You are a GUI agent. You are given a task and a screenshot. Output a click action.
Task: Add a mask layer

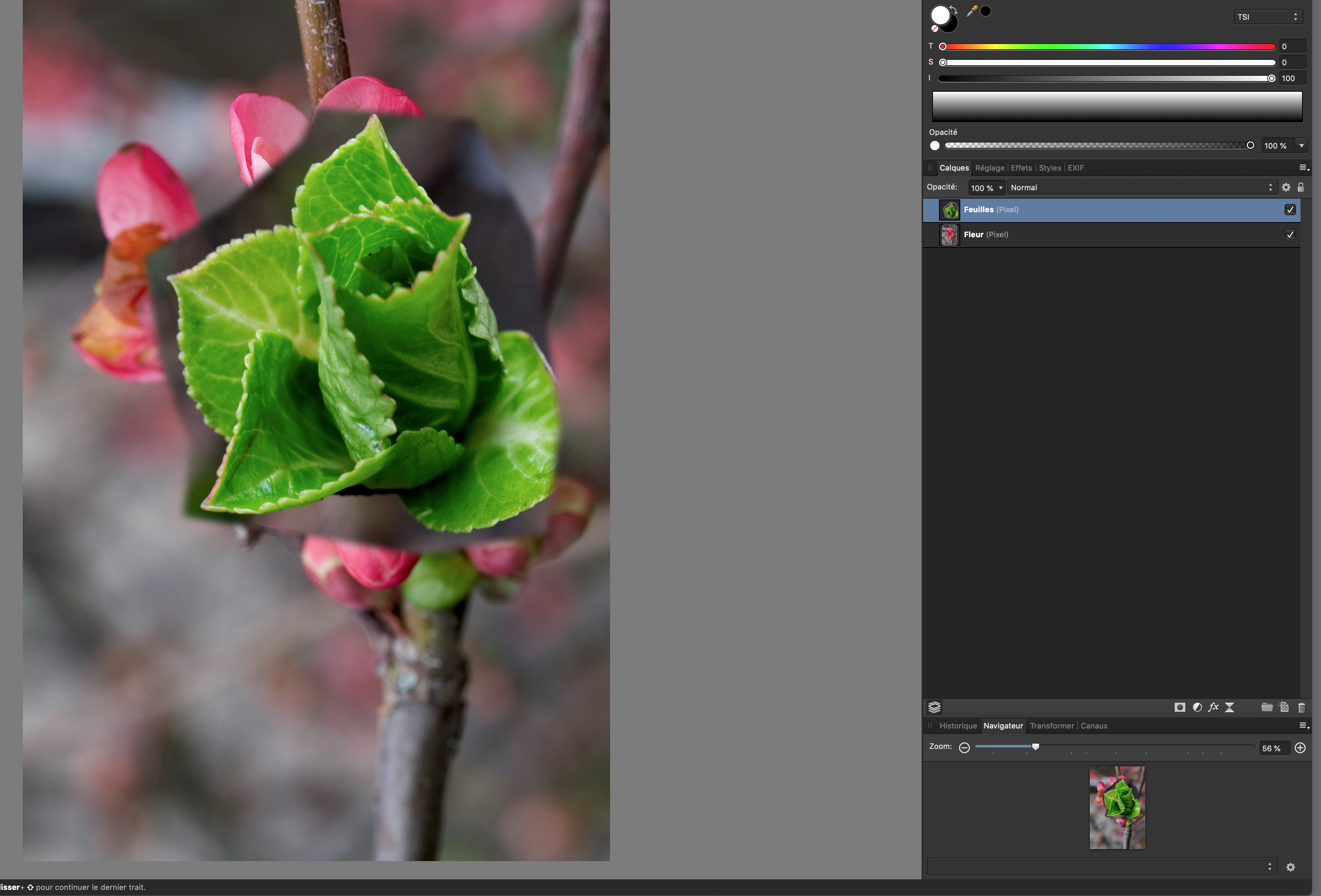(1179, 707)
